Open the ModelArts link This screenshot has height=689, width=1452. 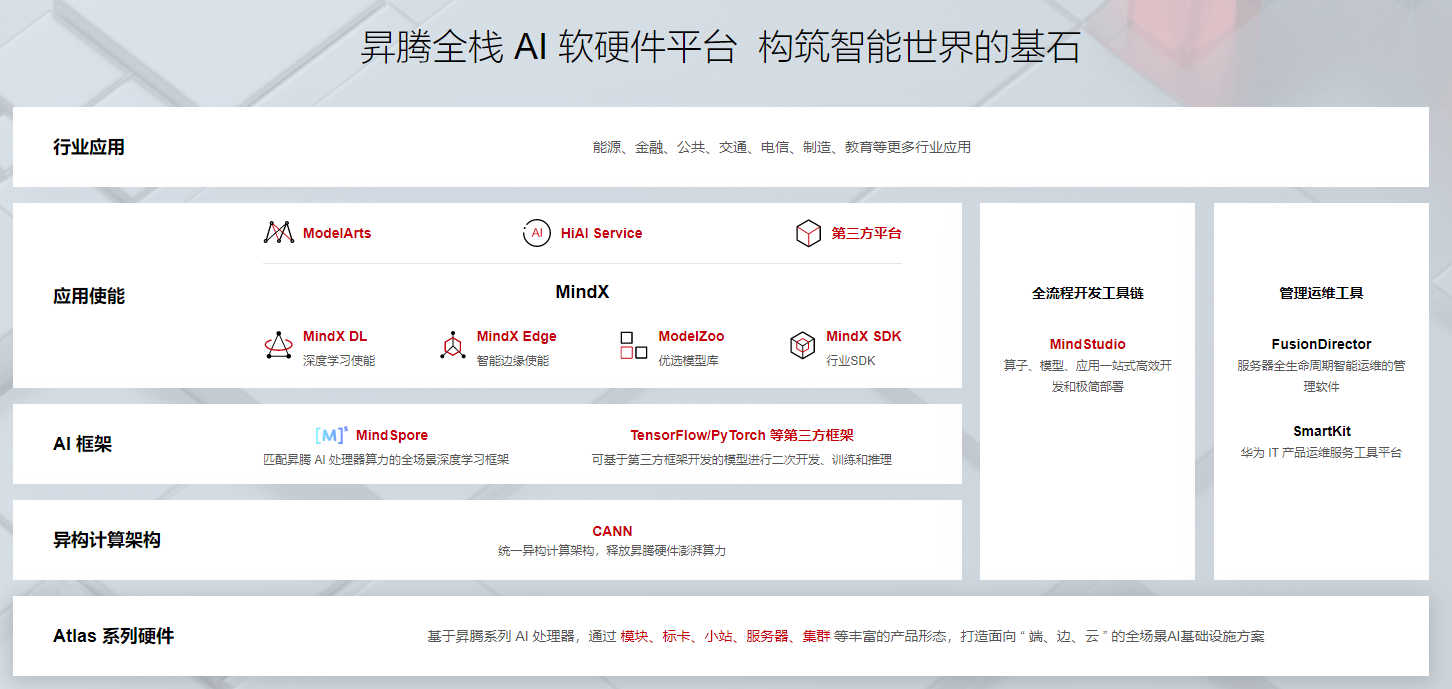pos(337,233)
